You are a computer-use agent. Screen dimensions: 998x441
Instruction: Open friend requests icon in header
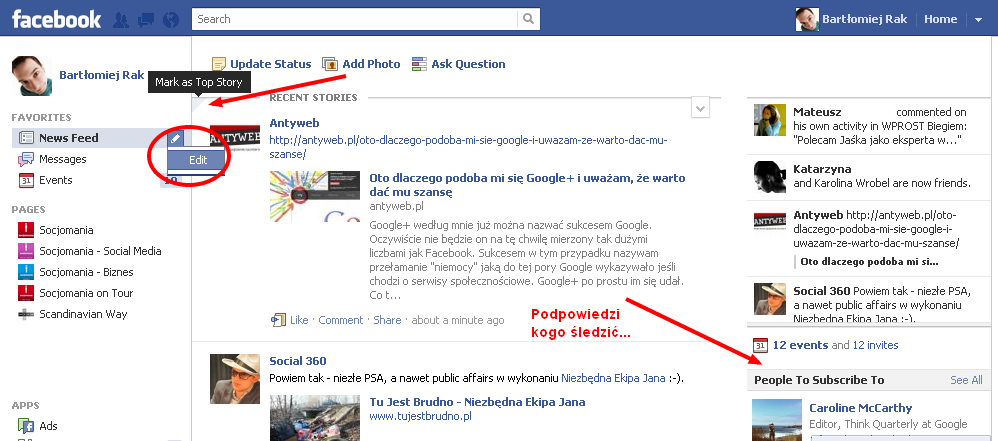[121, 20]
